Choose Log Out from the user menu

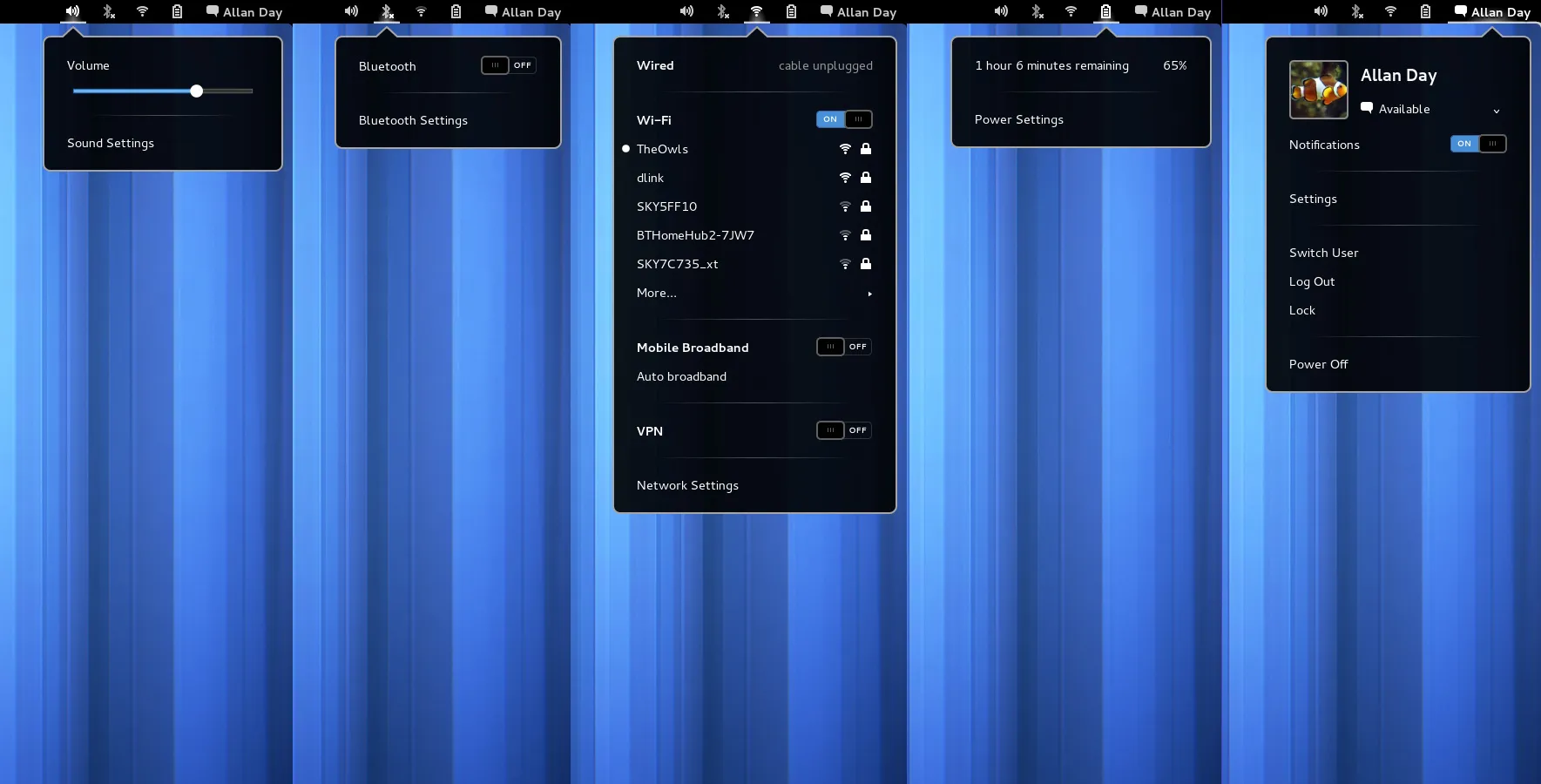click(1312, 281)
